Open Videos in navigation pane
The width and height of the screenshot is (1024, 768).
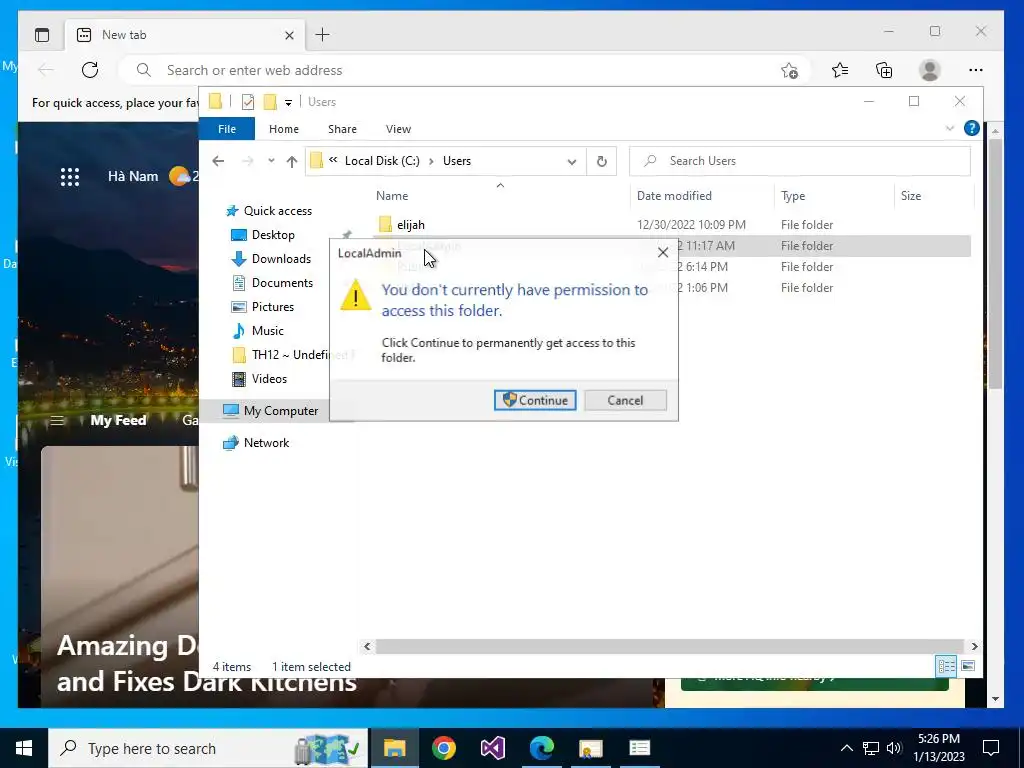coord(269,379)
